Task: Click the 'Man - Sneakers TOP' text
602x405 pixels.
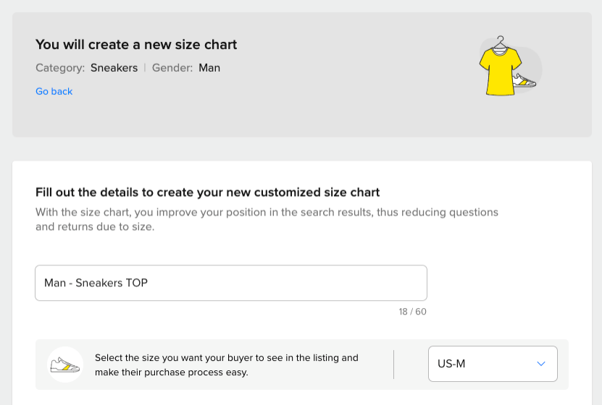Action: pos(96,283)
